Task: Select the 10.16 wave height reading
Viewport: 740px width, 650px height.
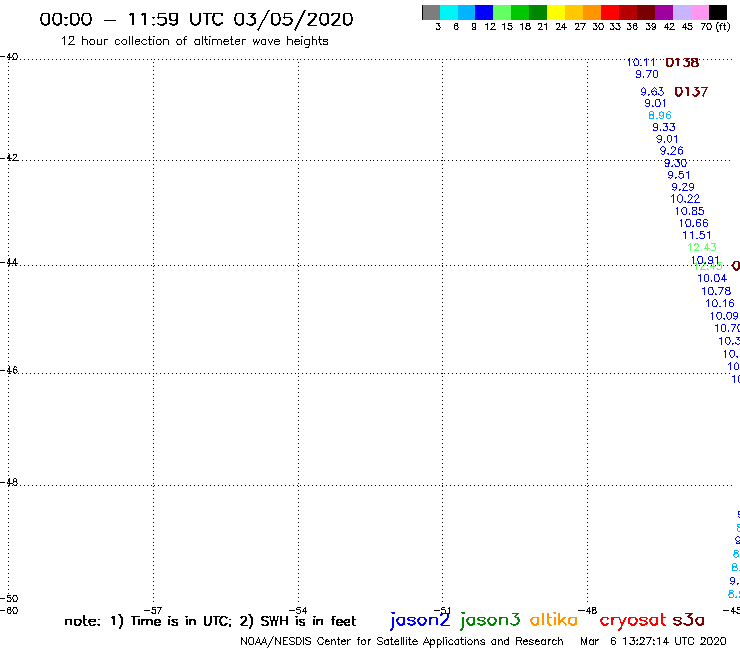Action: pos(720,303)
